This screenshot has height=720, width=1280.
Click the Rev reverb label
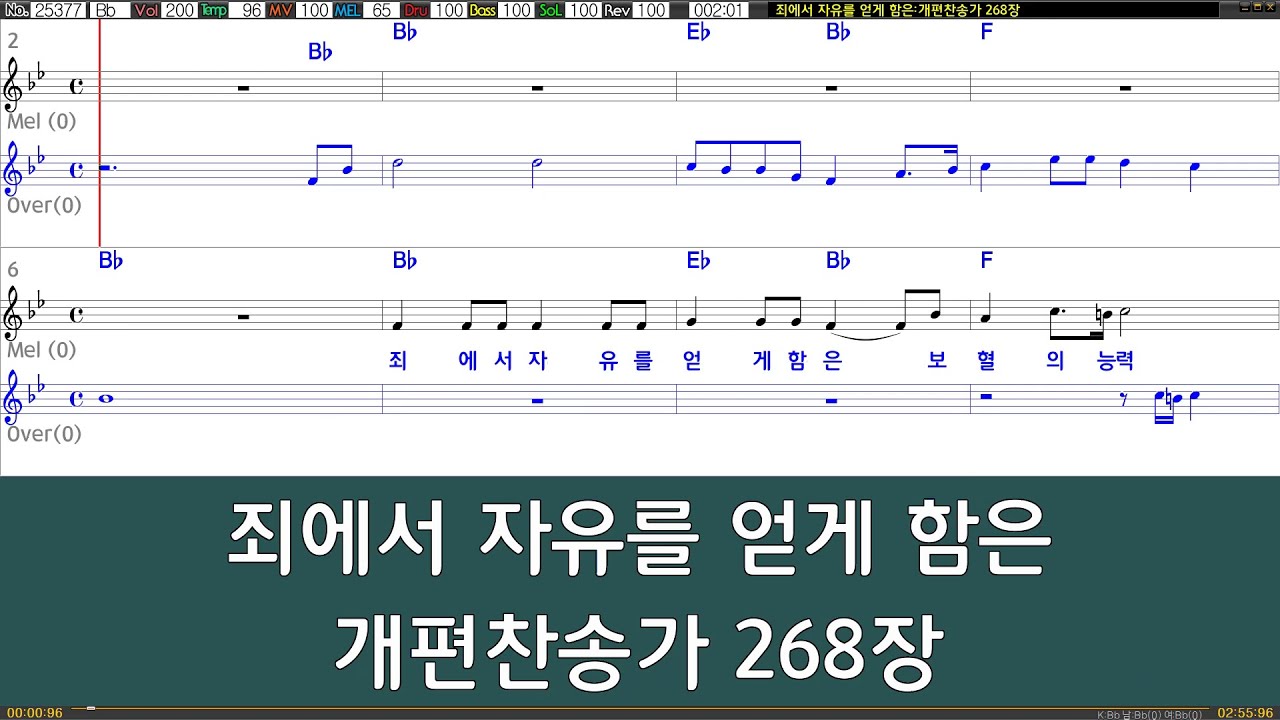[x=617, y=10]
